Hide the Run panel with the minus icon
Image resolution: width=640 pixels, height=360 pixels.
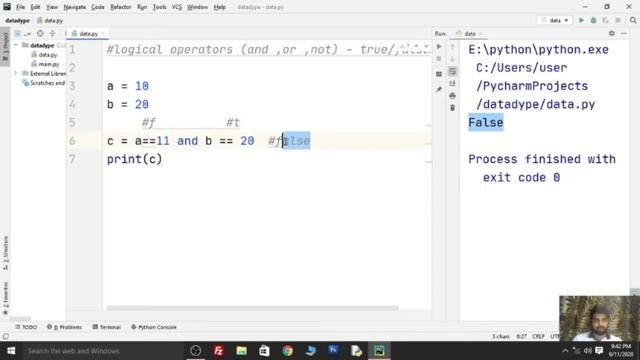[624, 33]
